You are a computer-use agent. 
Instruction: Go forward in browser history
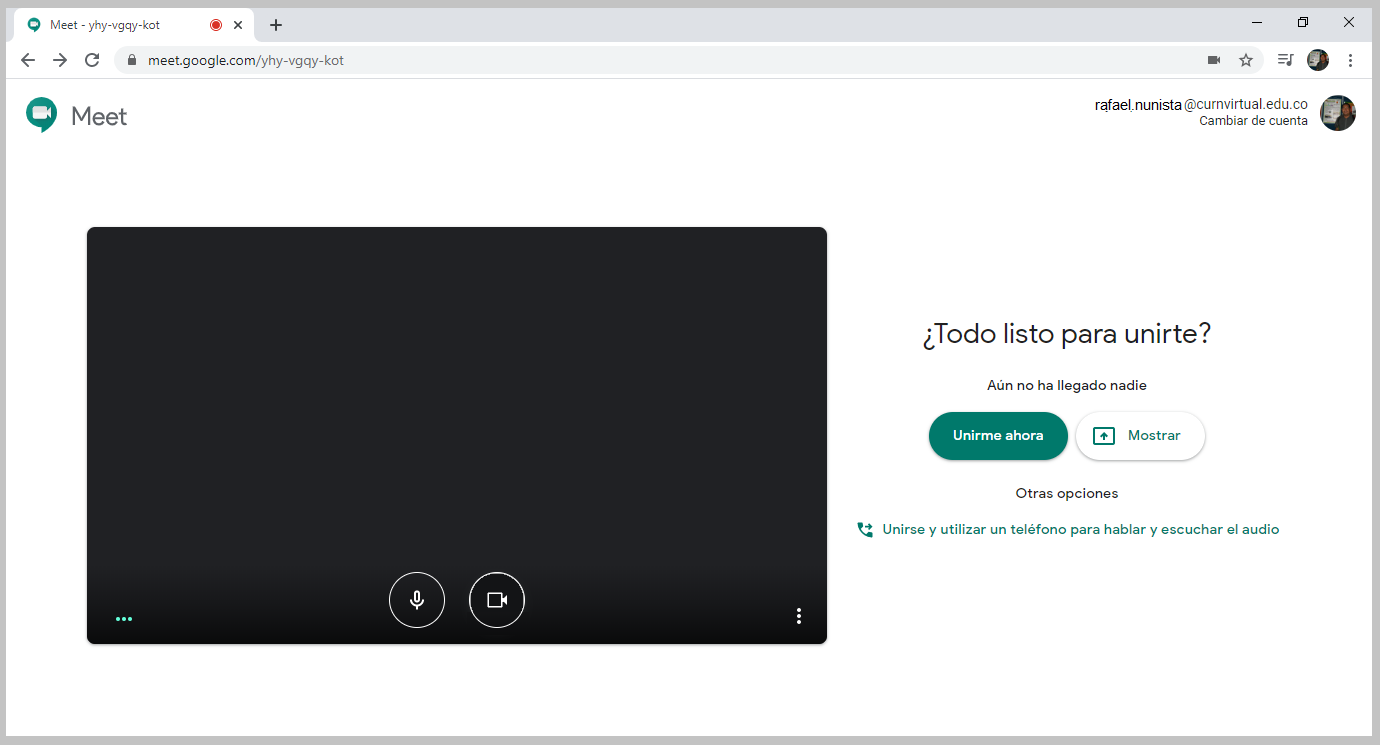click(60, 60)
